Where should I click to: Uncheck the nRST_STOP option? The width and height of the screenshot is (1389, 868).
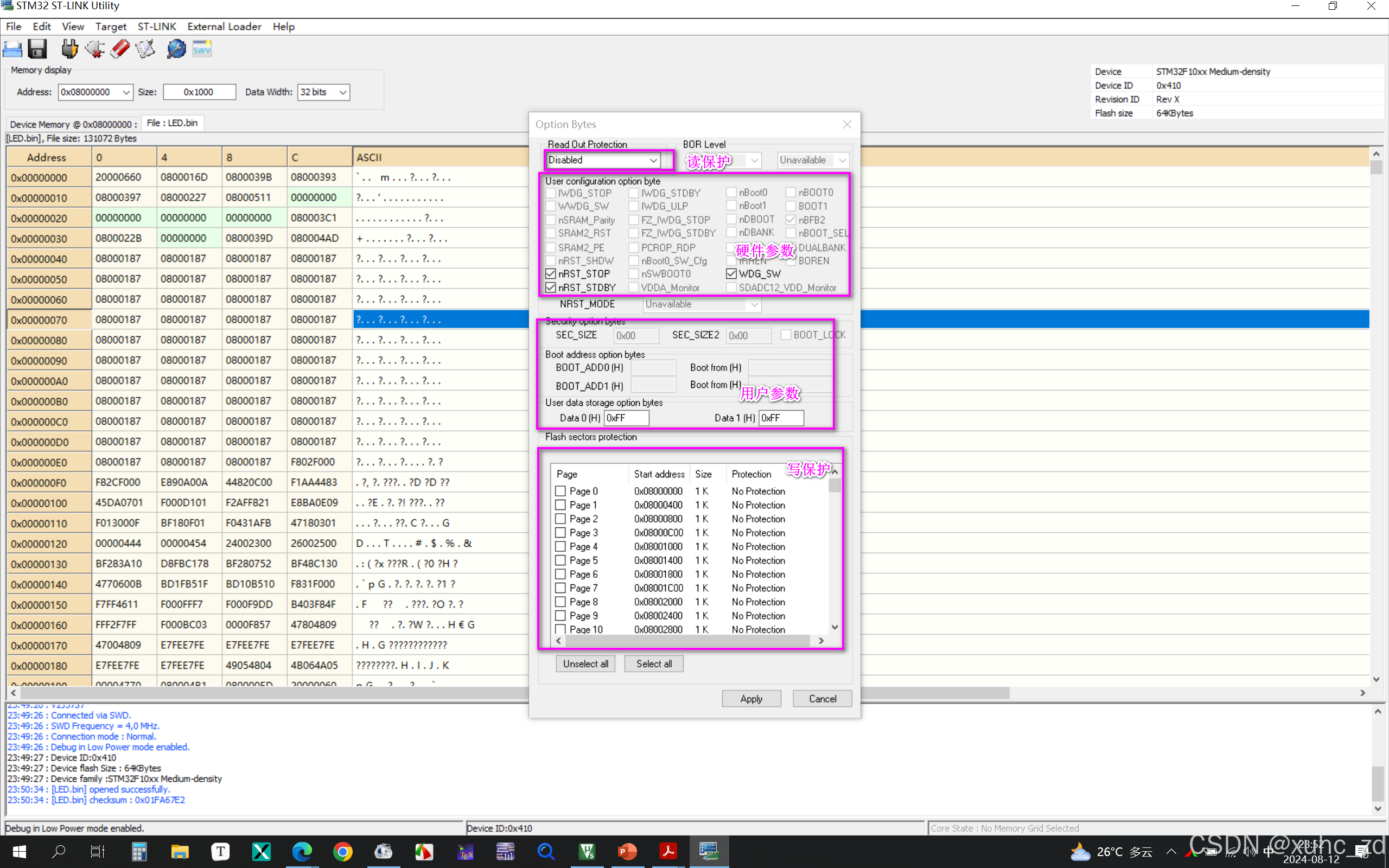coord(551,274)
